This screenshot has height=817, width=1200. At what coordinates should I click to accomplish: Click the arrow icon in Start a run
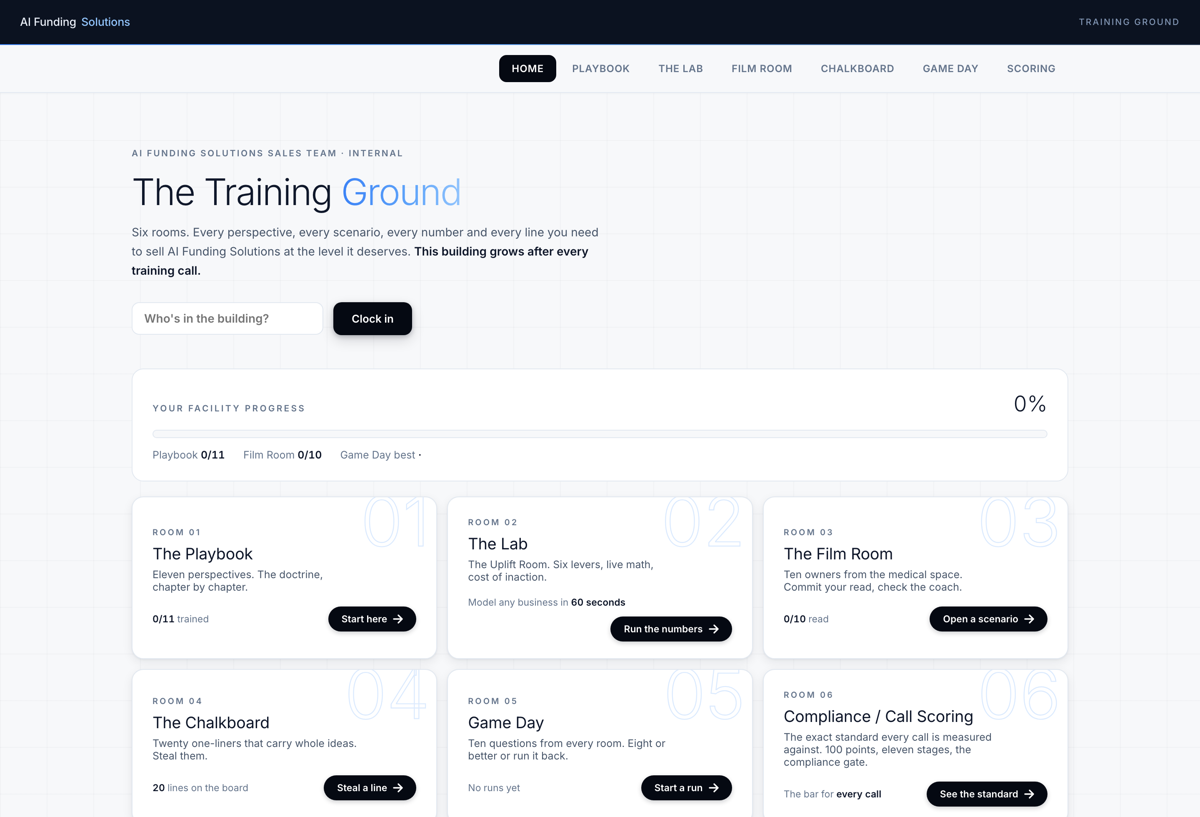pyautogui.click(x=714, y=788)
